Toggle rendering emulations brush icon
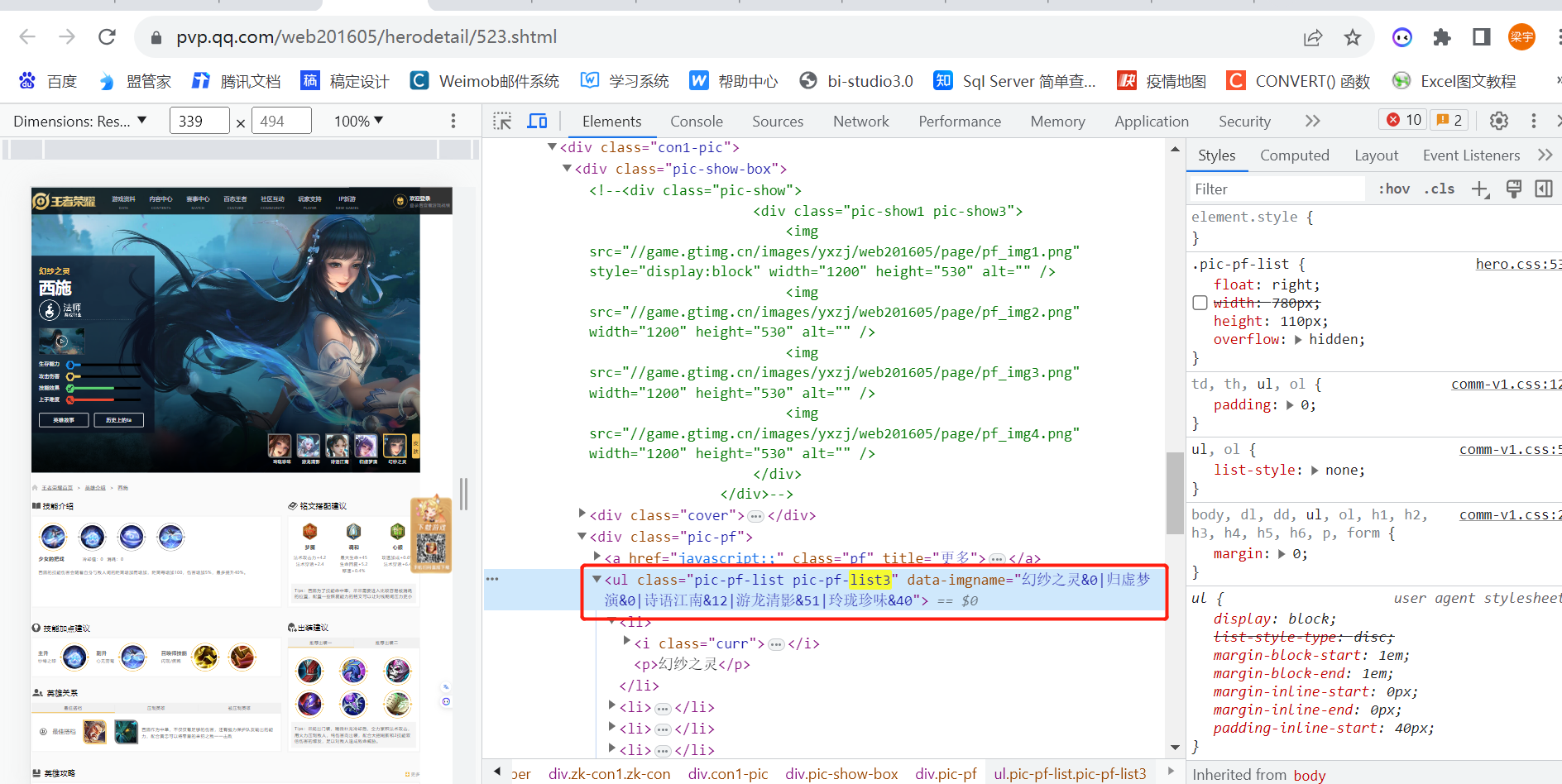This screenshot has height=784, width=1562. pos(1514,189)
